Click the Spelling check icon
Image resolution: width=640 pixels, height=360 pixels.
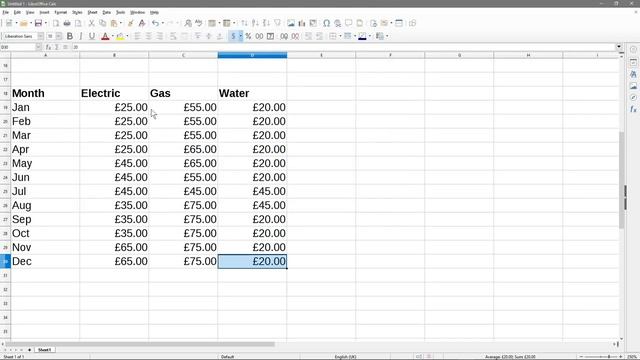tap(199, 23)
